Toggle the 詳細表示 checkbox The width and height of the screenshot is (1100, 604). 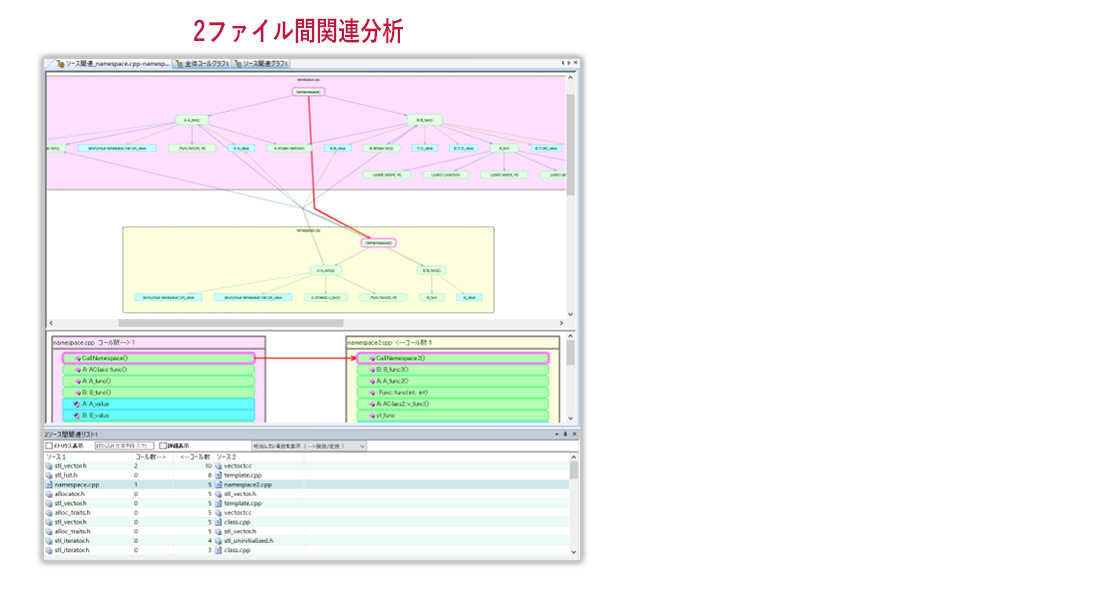point(163,446)
